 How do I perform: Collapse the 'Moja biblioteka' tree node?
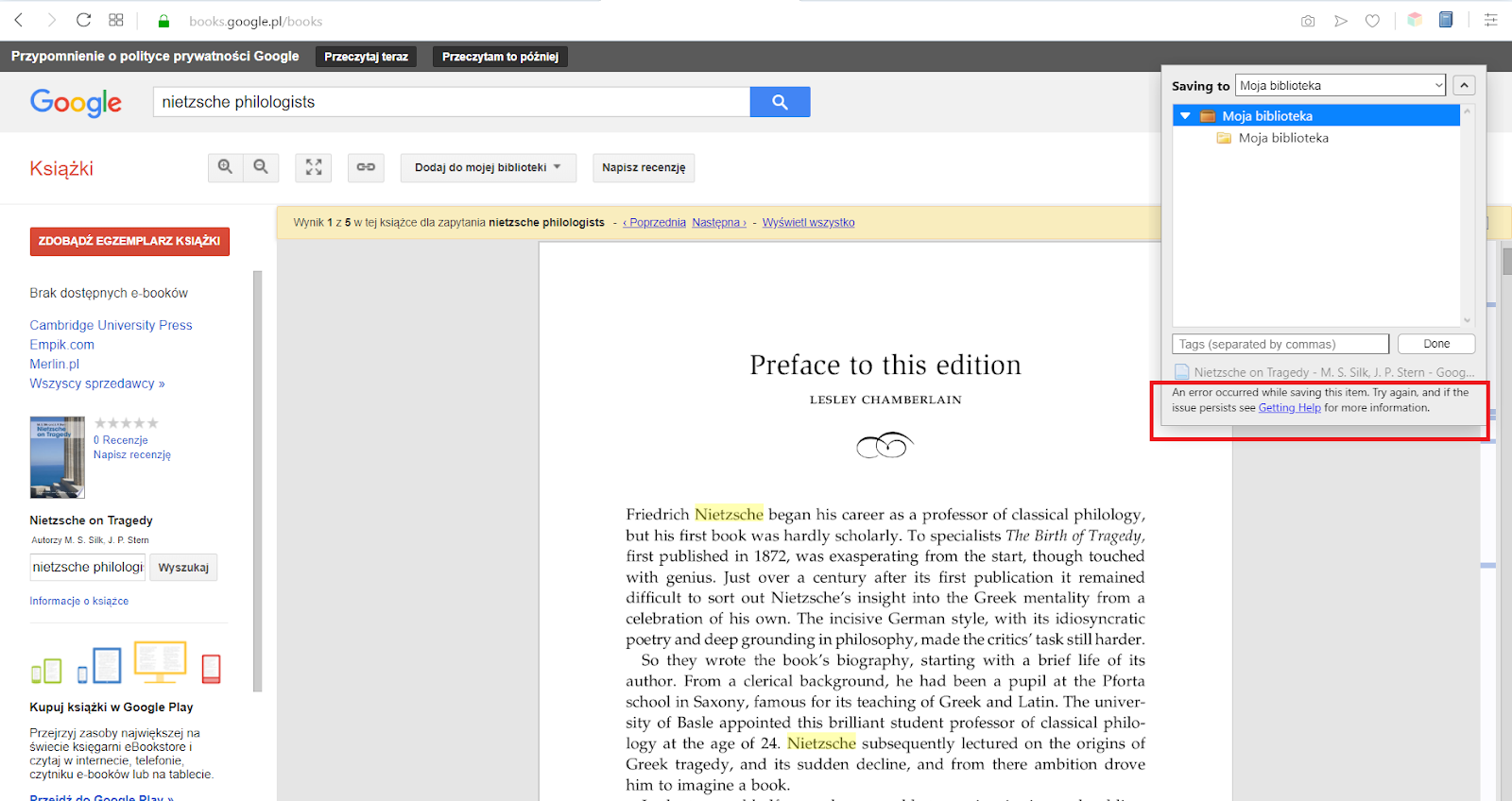[1185, 115]
